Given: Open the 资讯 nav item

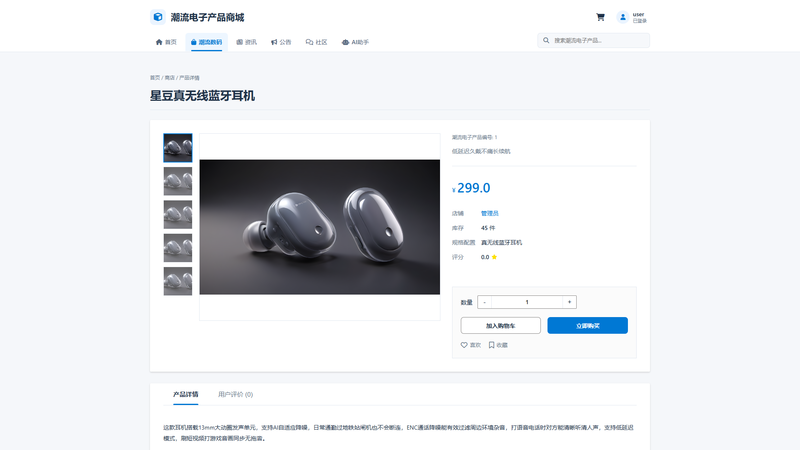Looking at the screenshot, I should click(x=246, y=42).
